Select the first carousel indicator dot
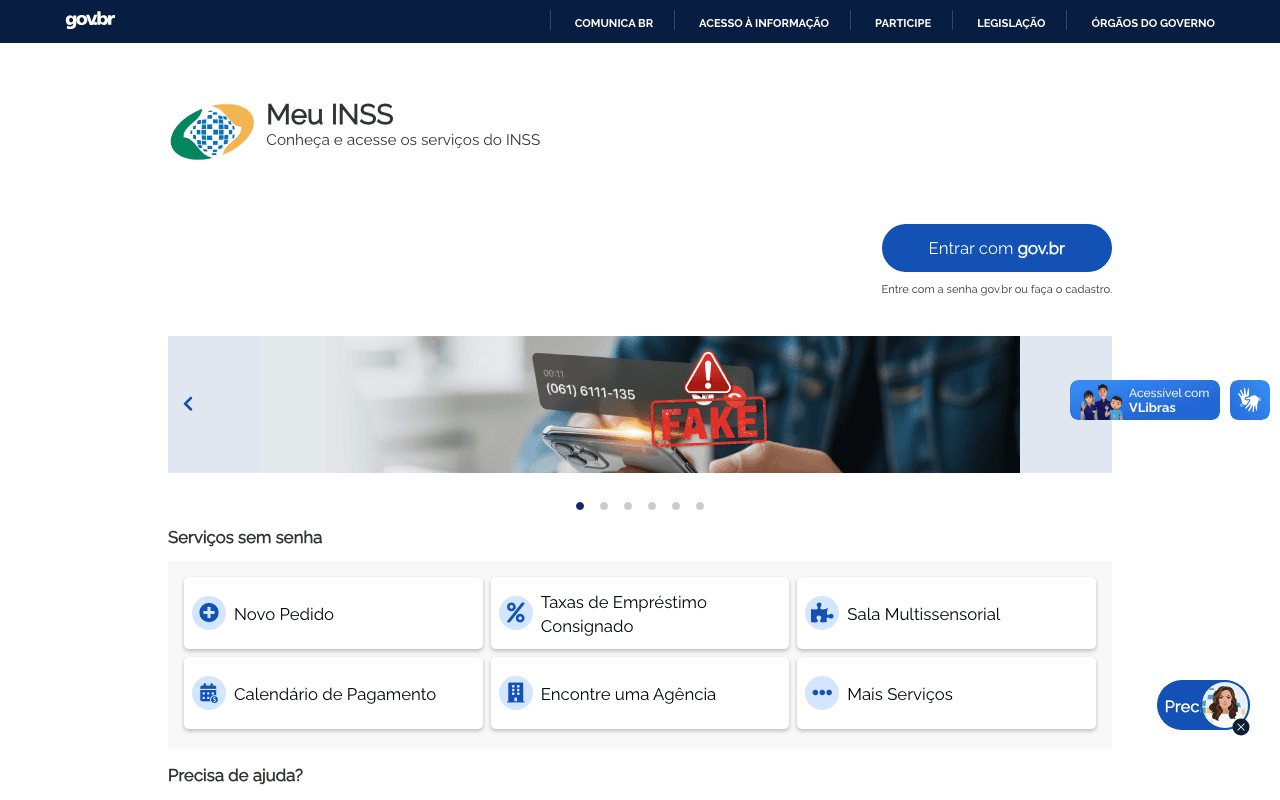Screen dimensions: 1280x800 point(579,506)
